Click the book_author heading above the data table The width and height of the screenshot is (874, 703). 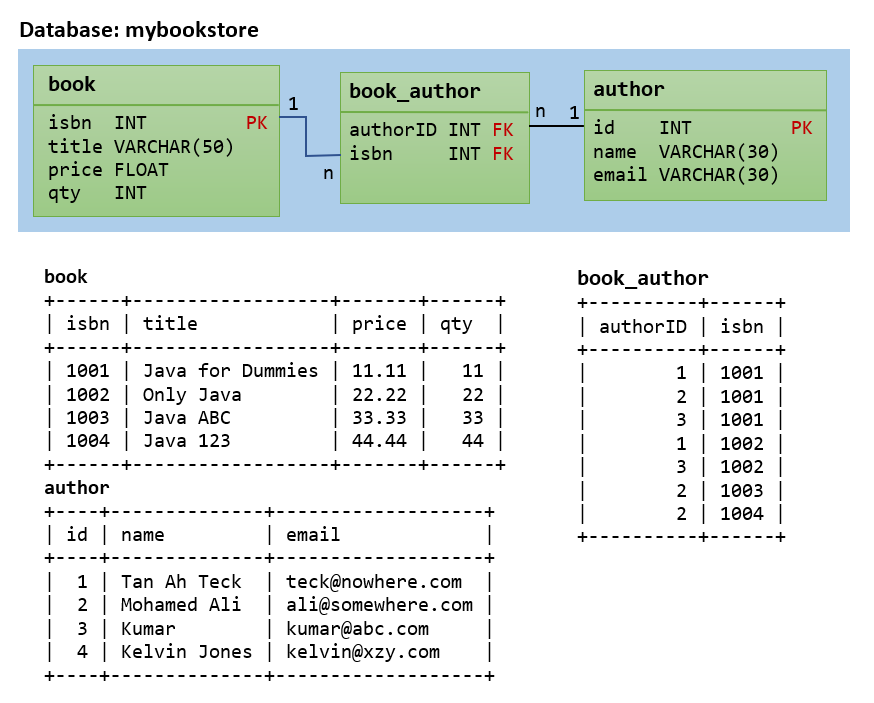(642, 279)
